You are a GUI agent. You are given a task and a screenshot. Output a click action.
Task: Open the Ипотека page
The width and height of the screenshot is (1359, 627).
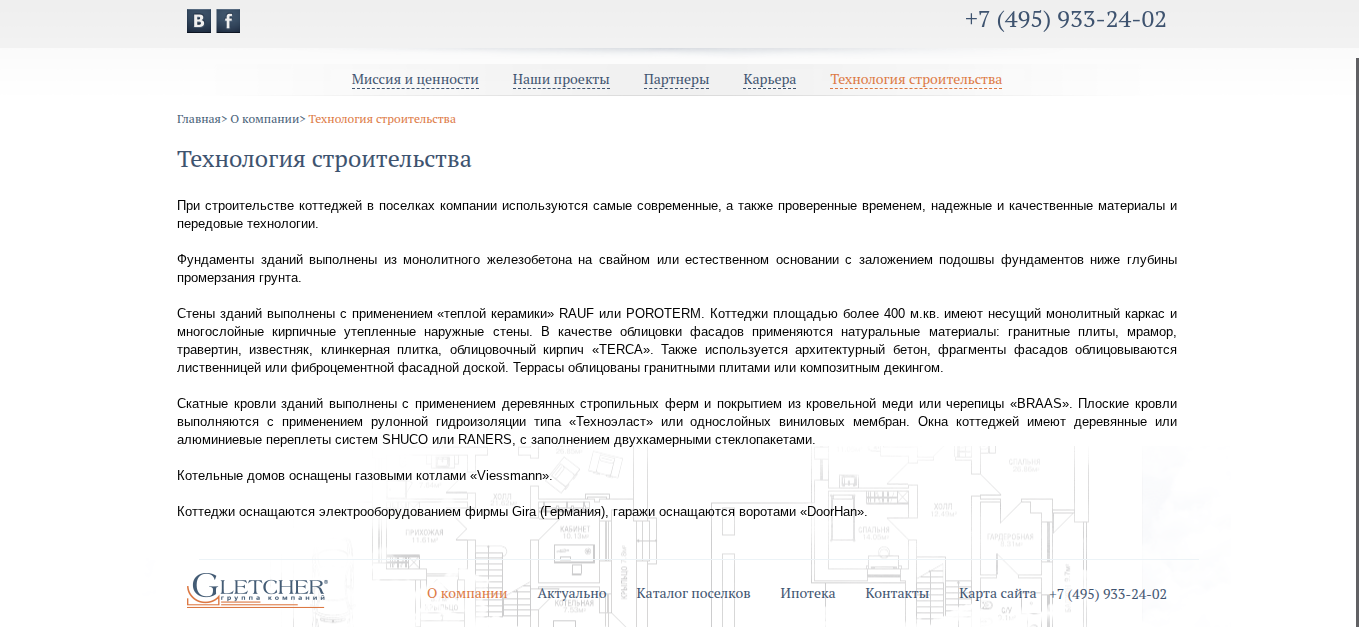(807, 593)
